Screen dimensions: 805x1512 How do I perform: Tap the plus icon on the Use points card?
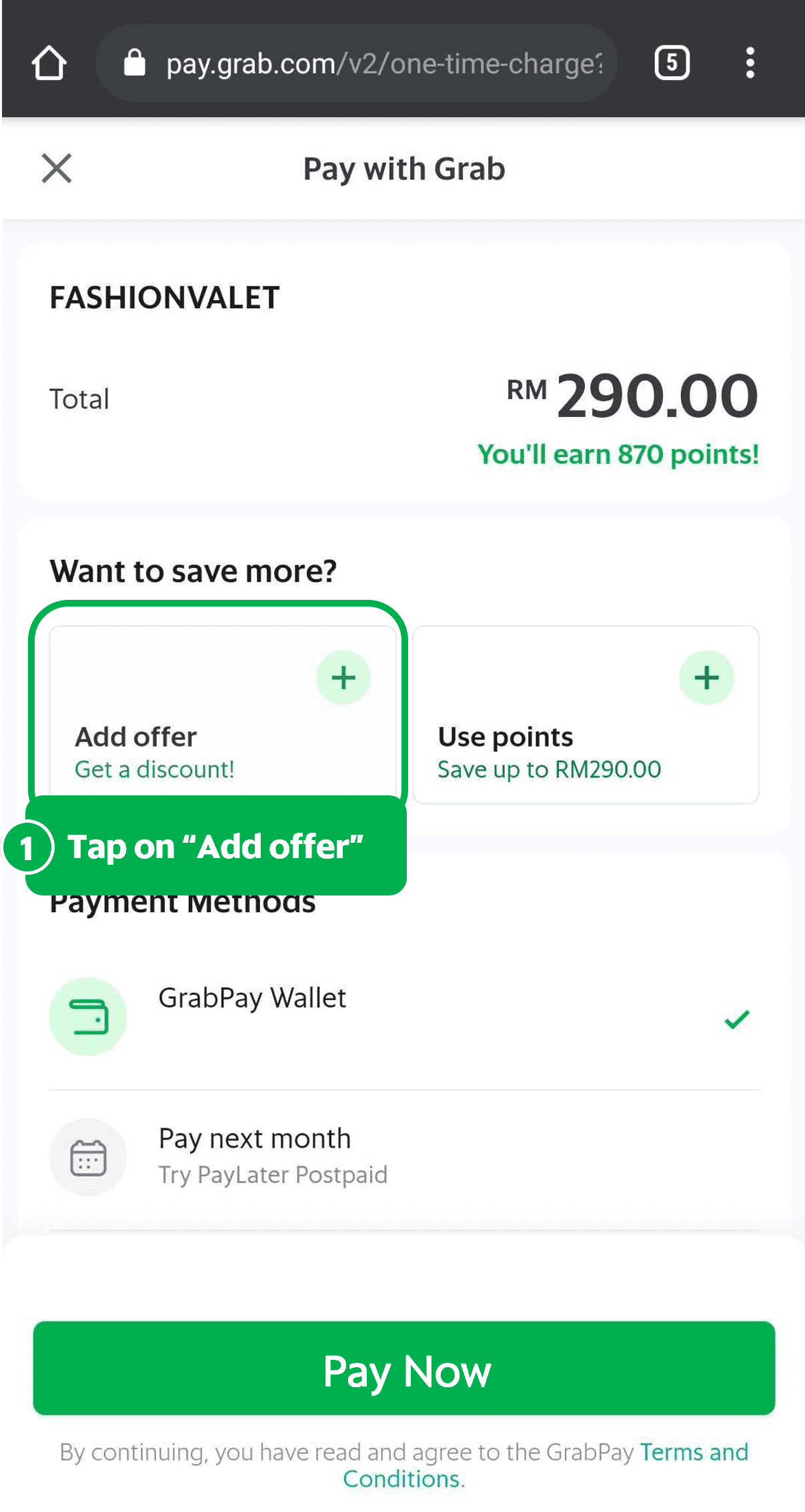pyautogui.click(x=707, y=677)
